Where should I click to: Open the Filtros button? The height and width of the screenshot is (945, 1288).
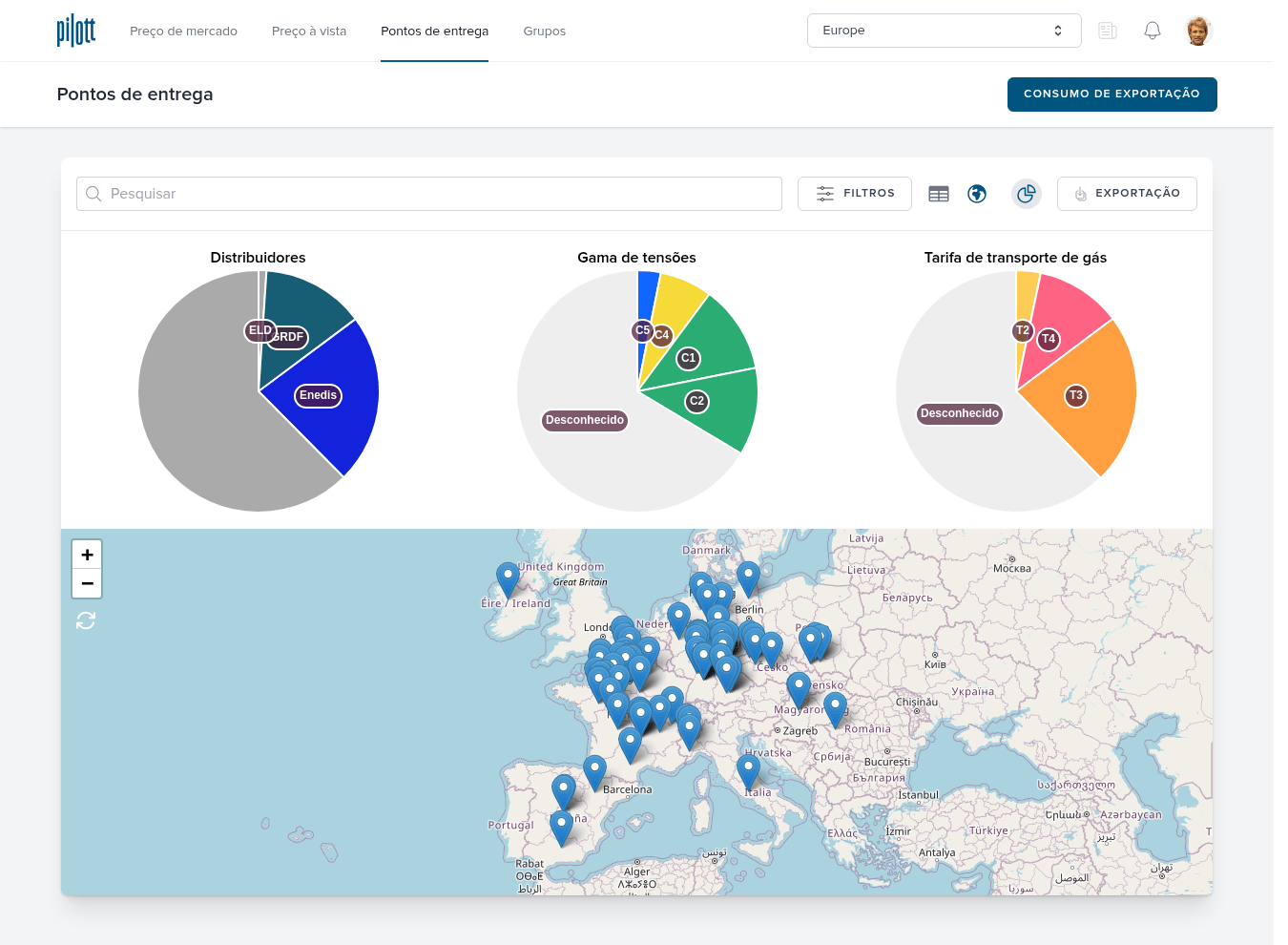coord(855,194)
